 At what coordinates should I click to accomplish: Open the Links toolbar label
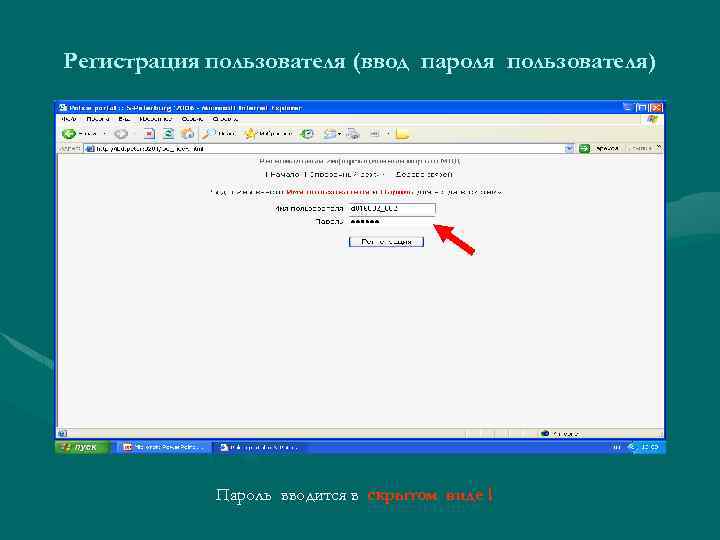pyautogui.click(x=641, y=148)
